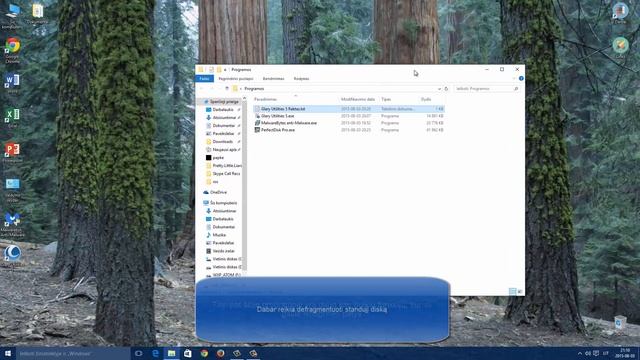Viewport: 640px width, 360px height.
Task: Click the PerfectDisk Pro.exe file icon
Action: [257, 130]
